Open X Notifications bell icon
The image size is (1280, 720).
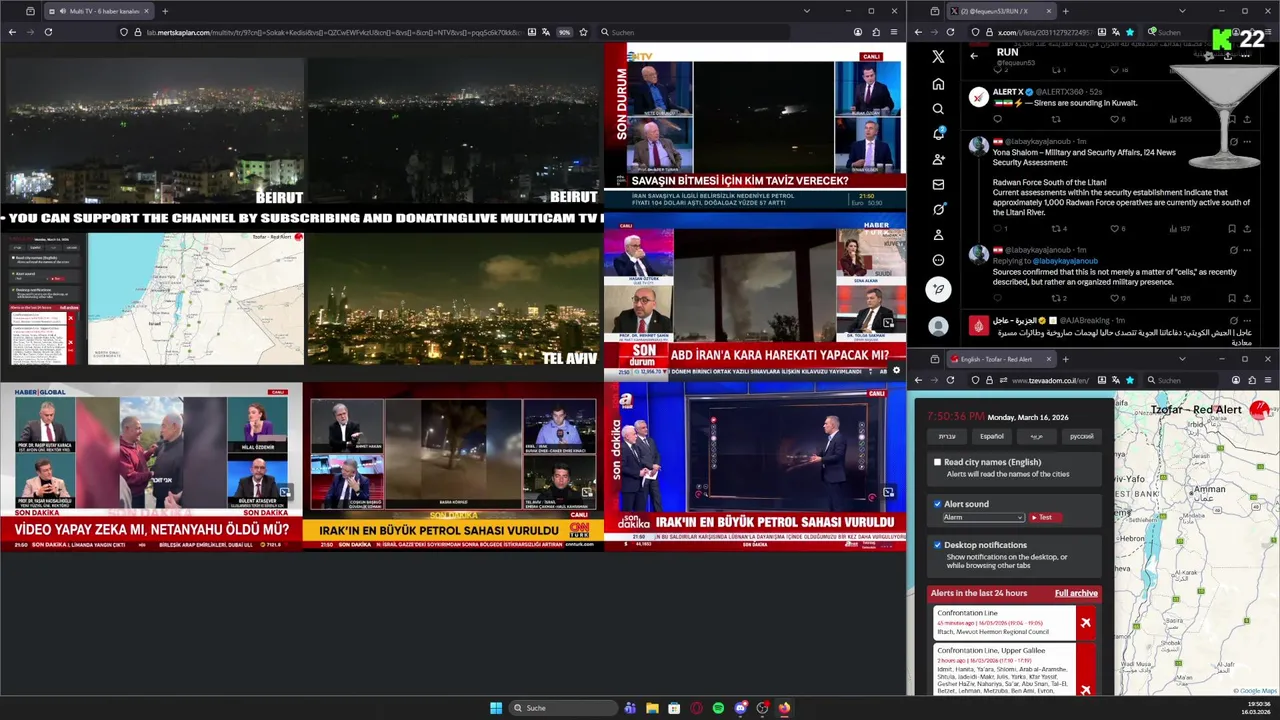(x=938, y=134)
